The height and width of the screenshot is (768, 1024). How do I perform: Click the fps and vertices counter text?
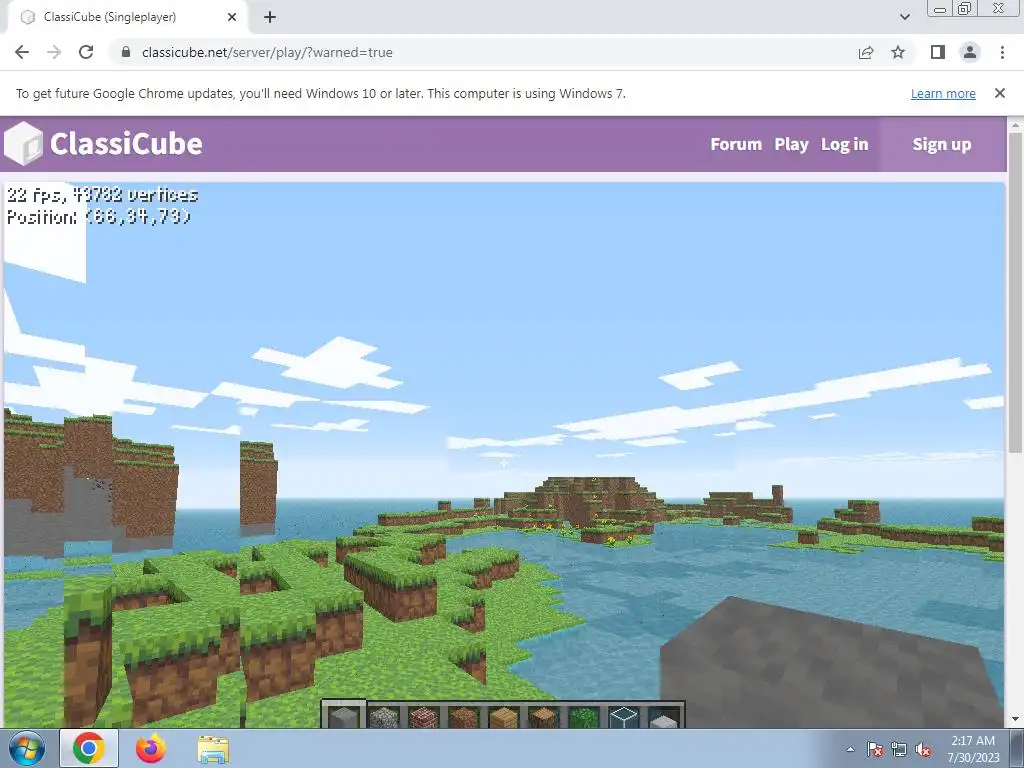point(102,195)
